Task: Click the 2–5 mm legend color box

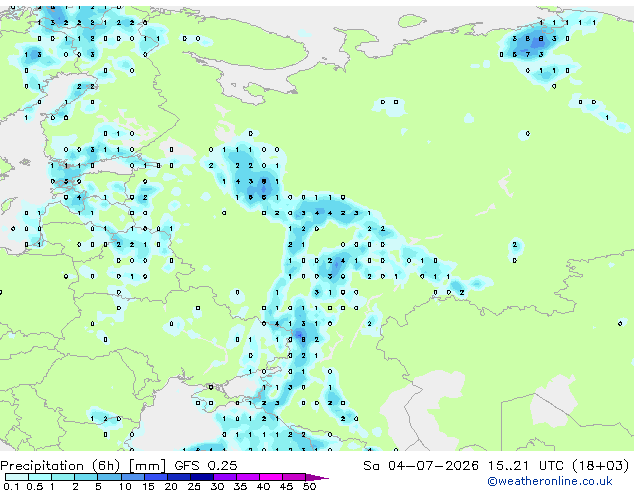Action: click(x=86, y=477)
